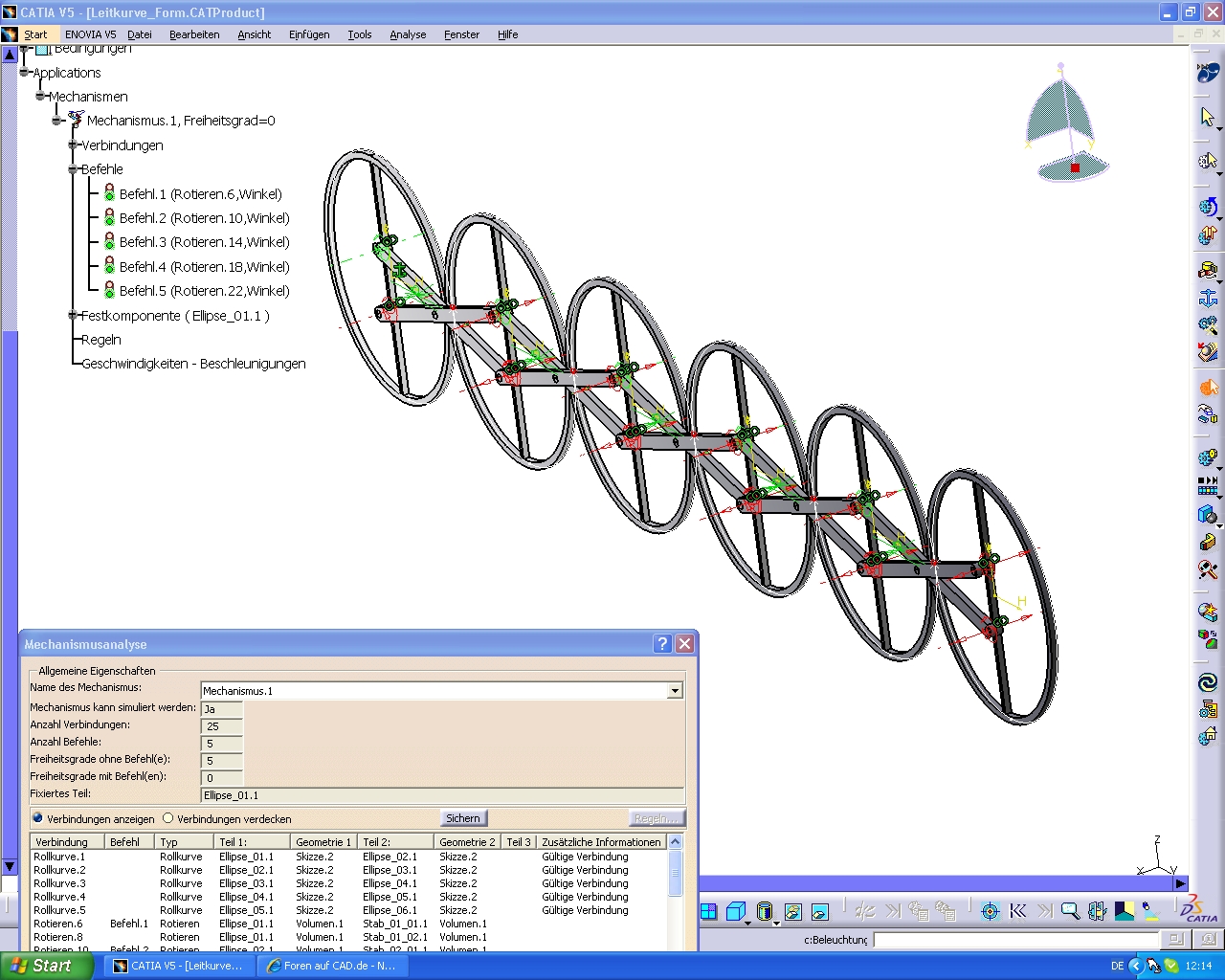1225x980 pixels.
Task: Click the Mechanismusanalyse dialog help button
Action: pos(662,644)
